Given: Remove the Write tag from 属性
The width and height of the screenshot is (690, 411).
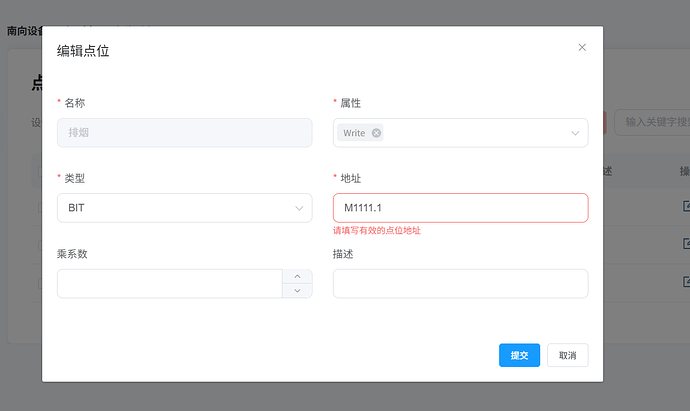Looking at the screenshot, I should (x=376, y=133).
